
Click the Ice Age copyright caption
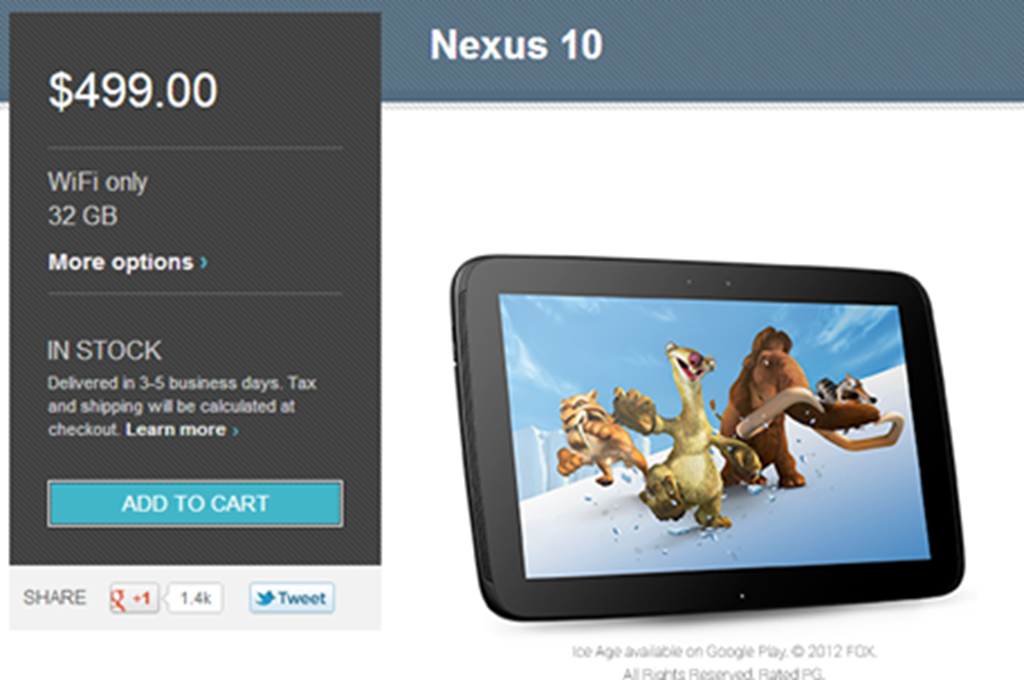[x=724, y=662]
